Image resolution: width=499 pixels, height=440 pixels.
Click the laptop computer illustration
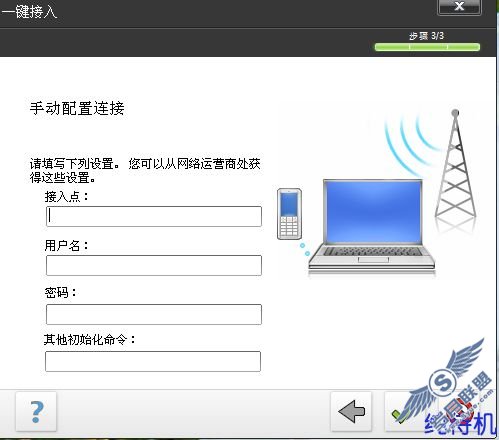pos(372,227)
